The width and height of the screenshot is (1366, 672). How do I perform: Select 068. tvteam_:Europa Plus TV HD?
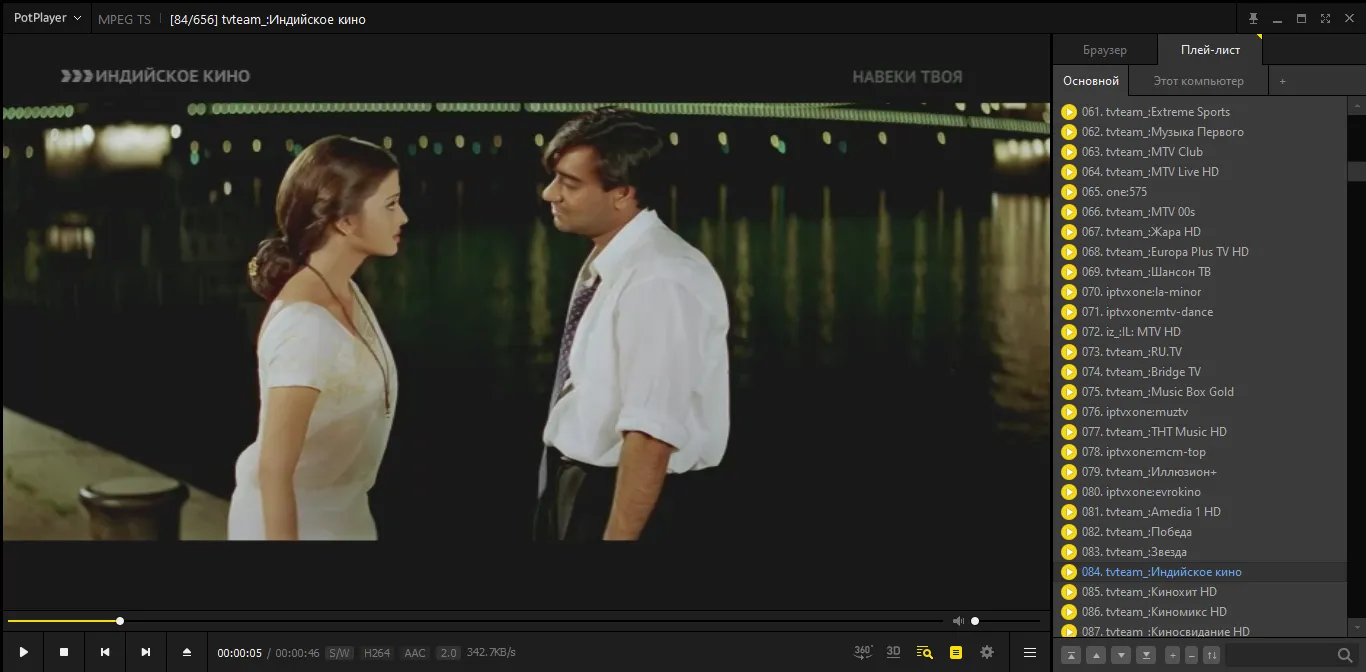click(x=1200, y=252)
